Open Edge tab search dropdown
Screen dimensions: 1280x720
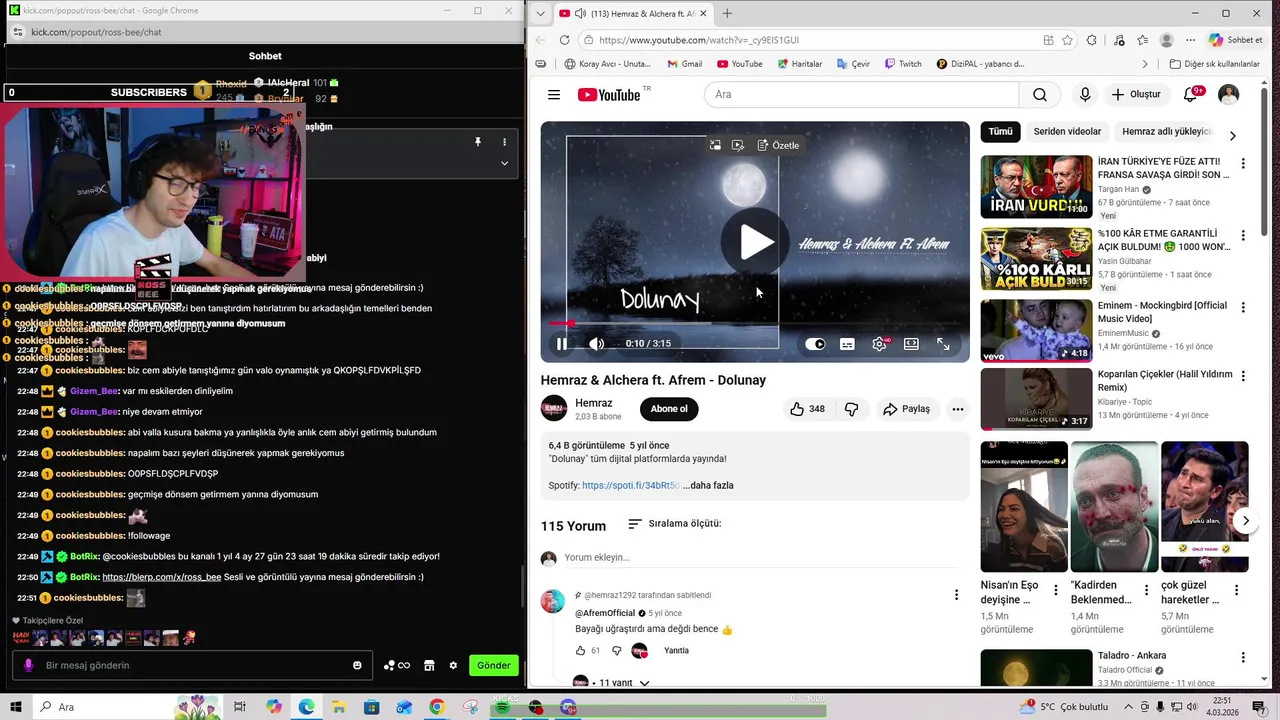click(x=541, y=13)
